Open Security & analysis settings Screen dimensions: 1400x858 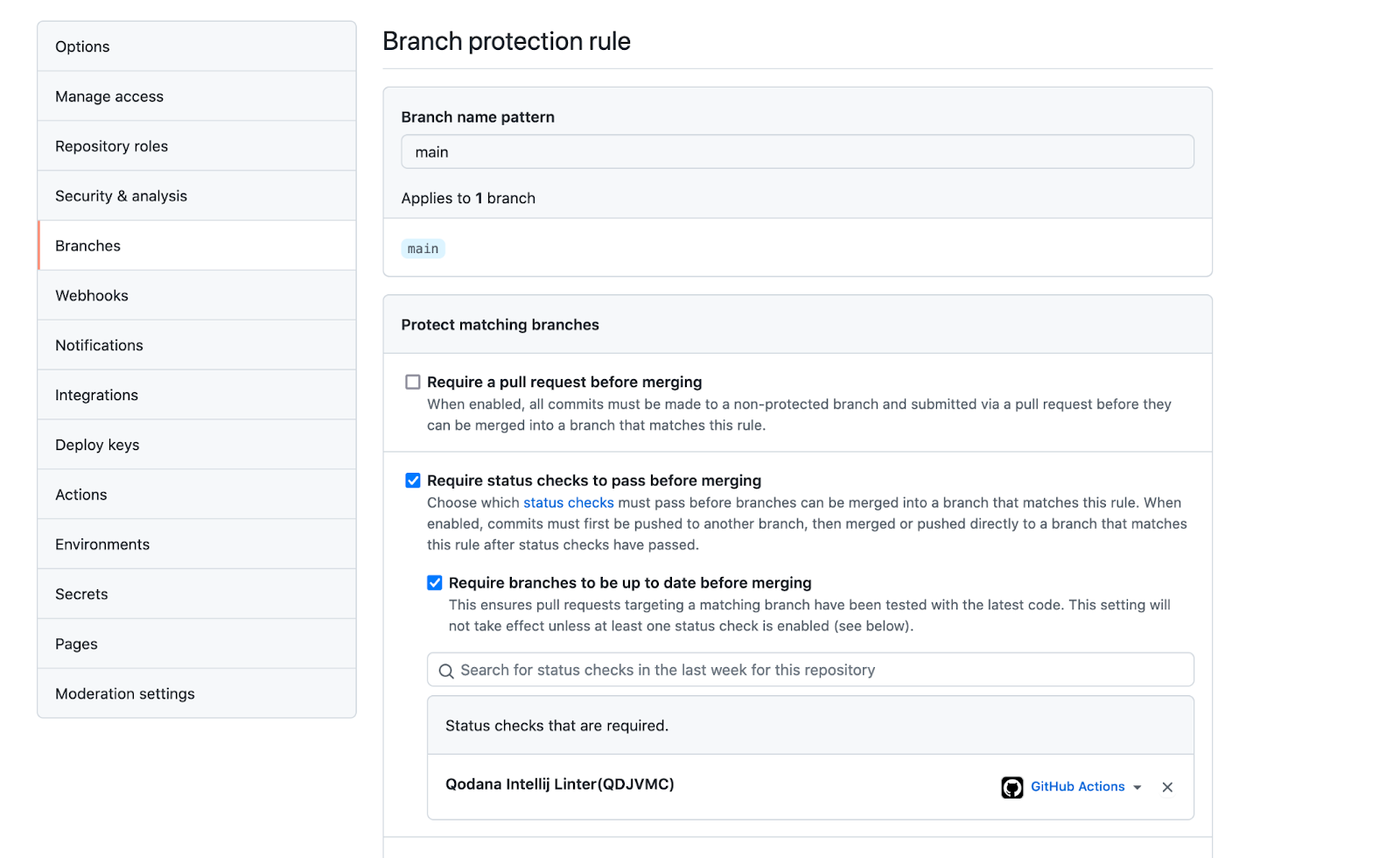pyautogui.click(x=196, y=196)
